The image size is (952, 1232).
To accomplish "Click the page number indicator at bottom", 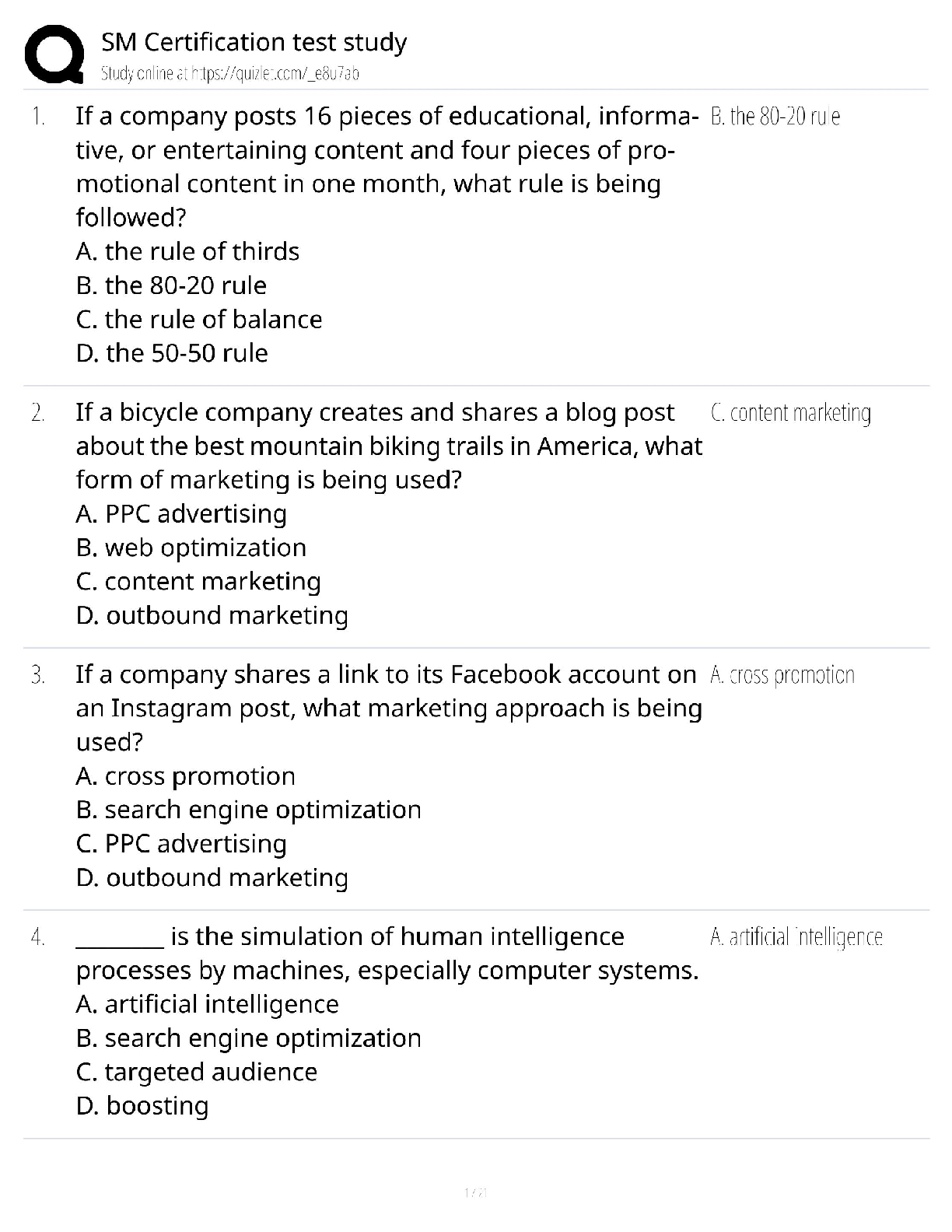I will click(x=475, y=1192).
